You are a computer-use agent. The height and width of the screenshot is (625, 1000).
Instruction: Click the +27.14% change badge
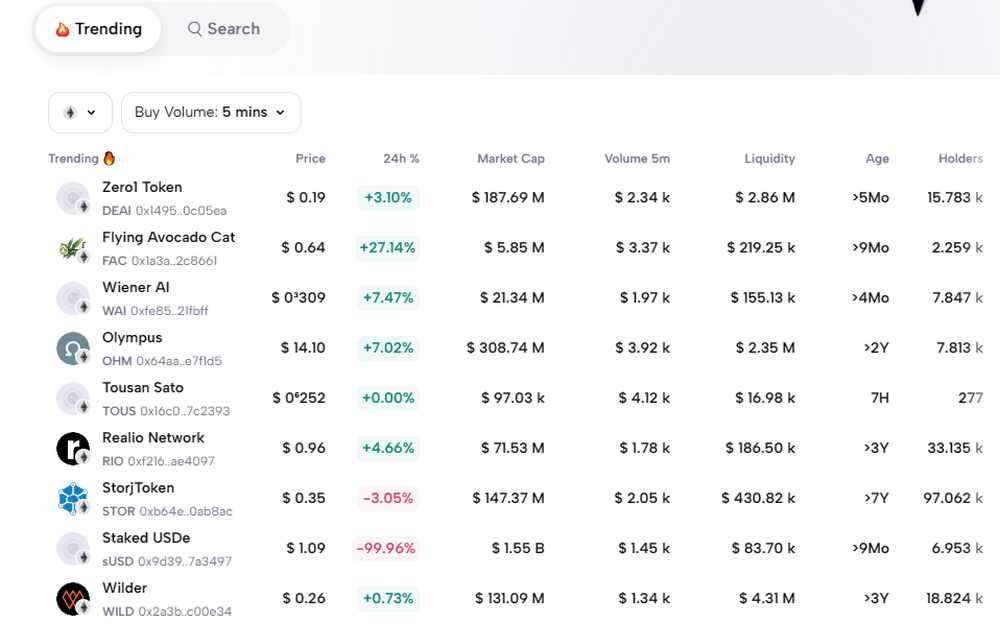coord(388,247)
